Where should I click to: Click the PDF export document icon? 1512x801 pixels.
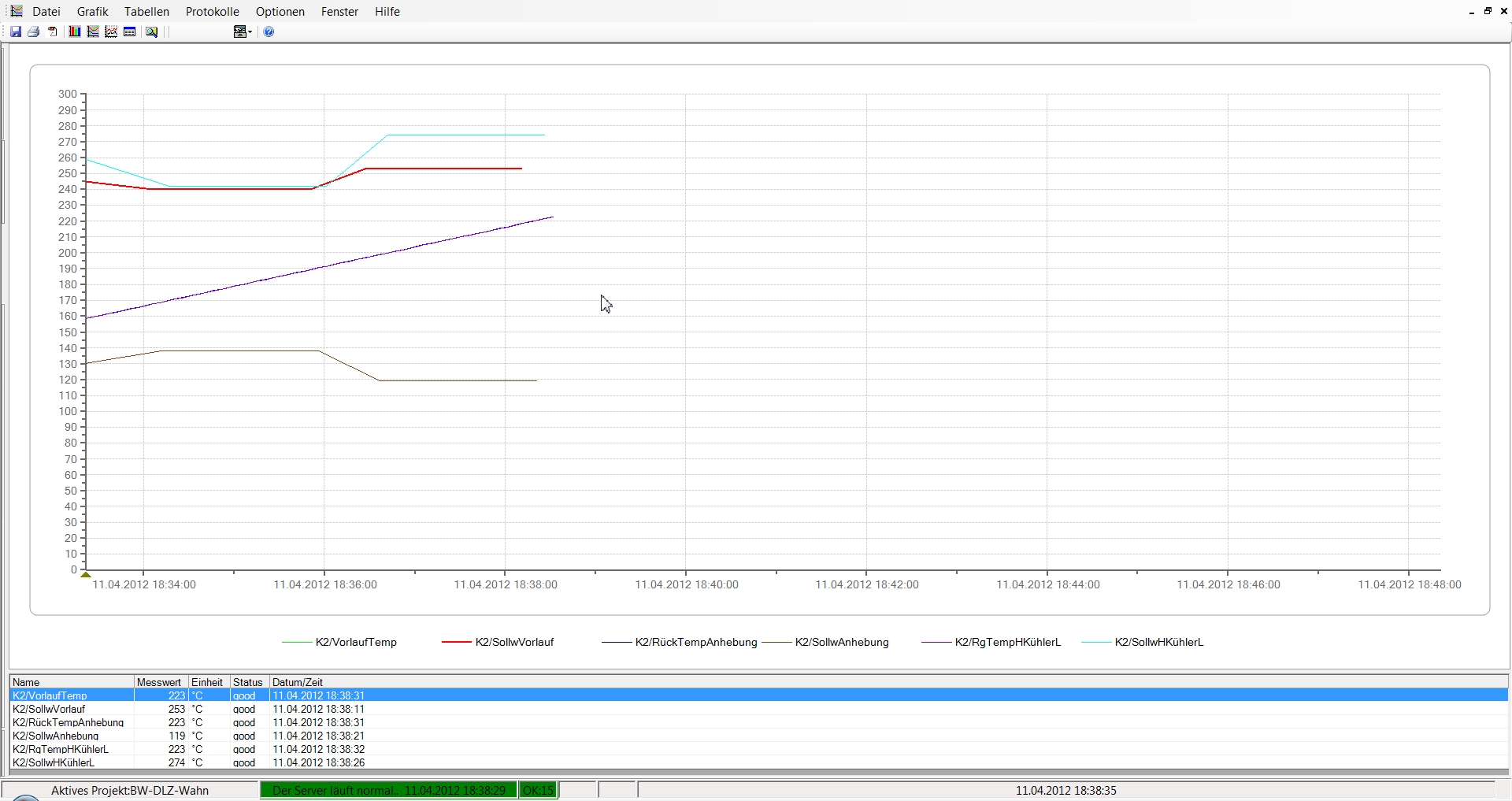point(53,32)
